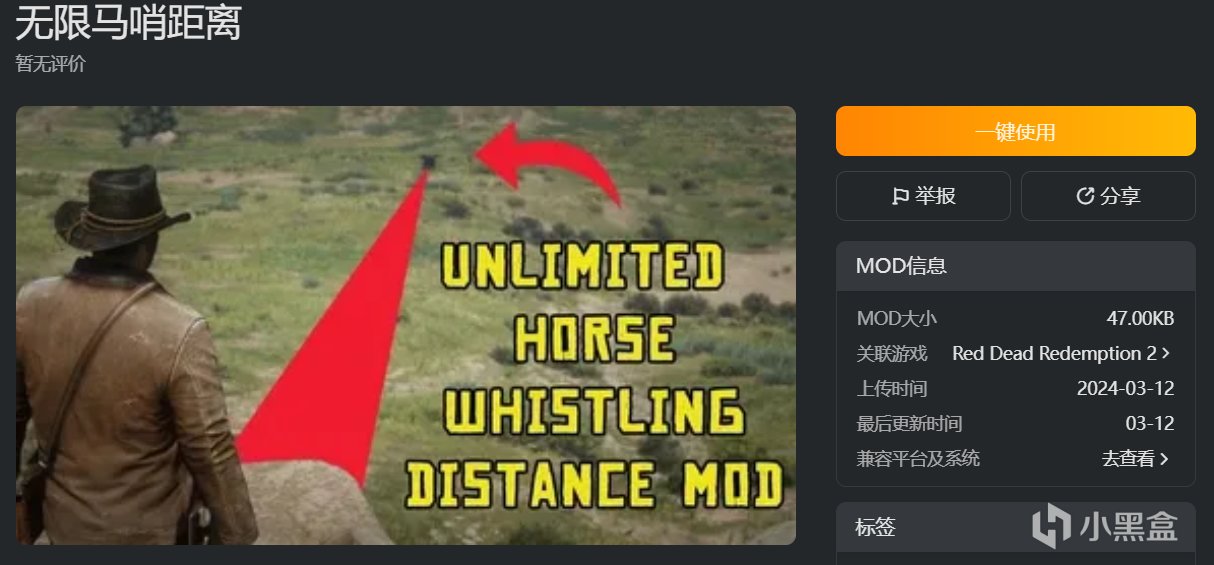
Task: Click the upload date 2024-03-12
Action: [1125, 389]
